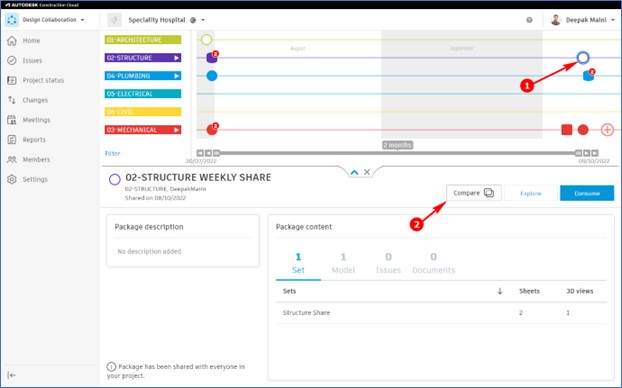Collapse the left sidebar navigation
The width and height of the screenshot is (622, 388).
12,375
